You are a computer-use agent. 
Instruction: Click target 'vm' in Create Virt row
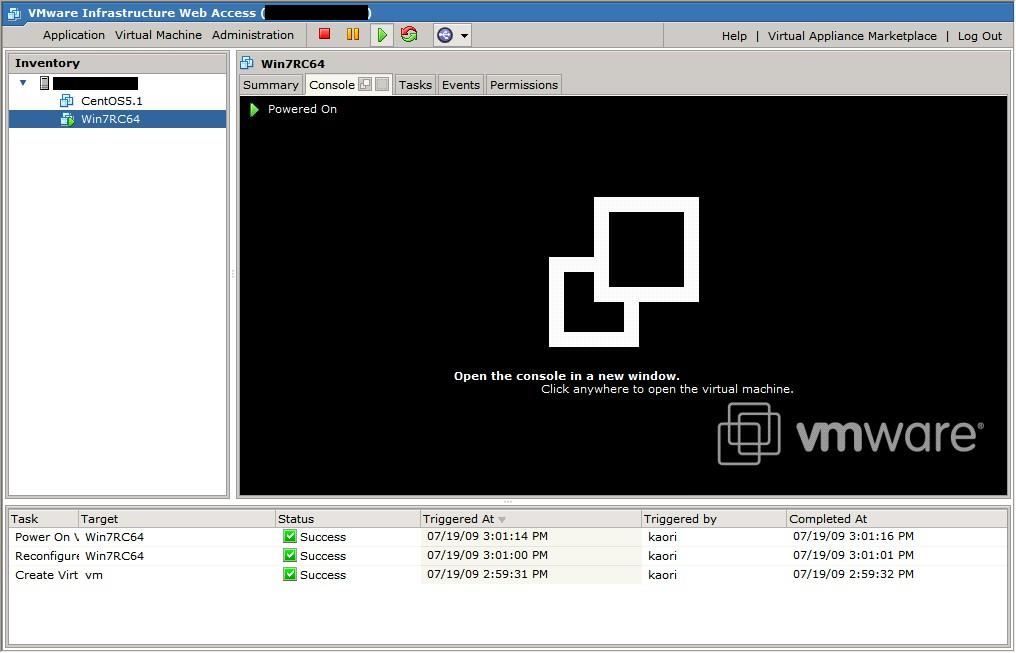tap(94, 575)
